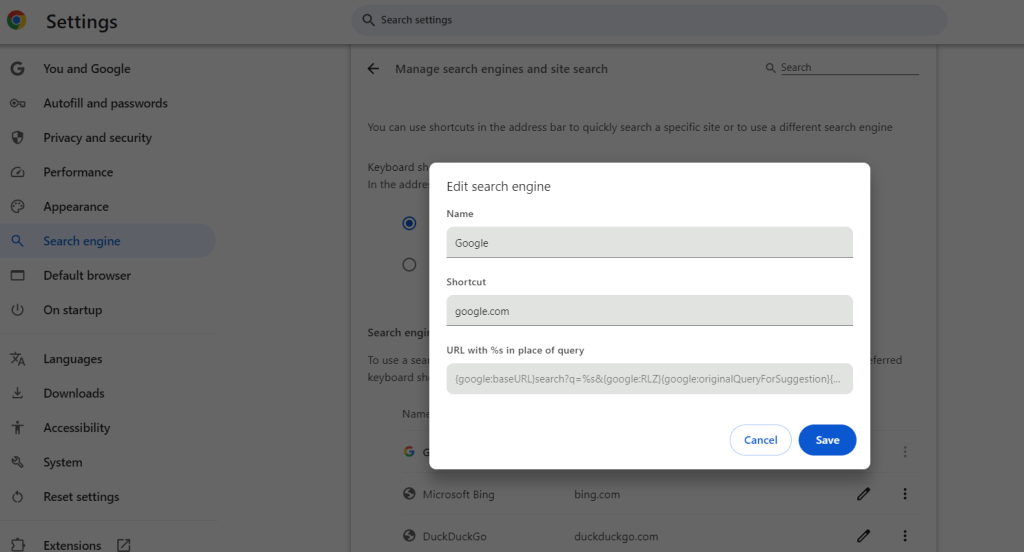Screen dimensions: 1024x552
Task: Click the URL with %s query field
Action: click(649, 379)
